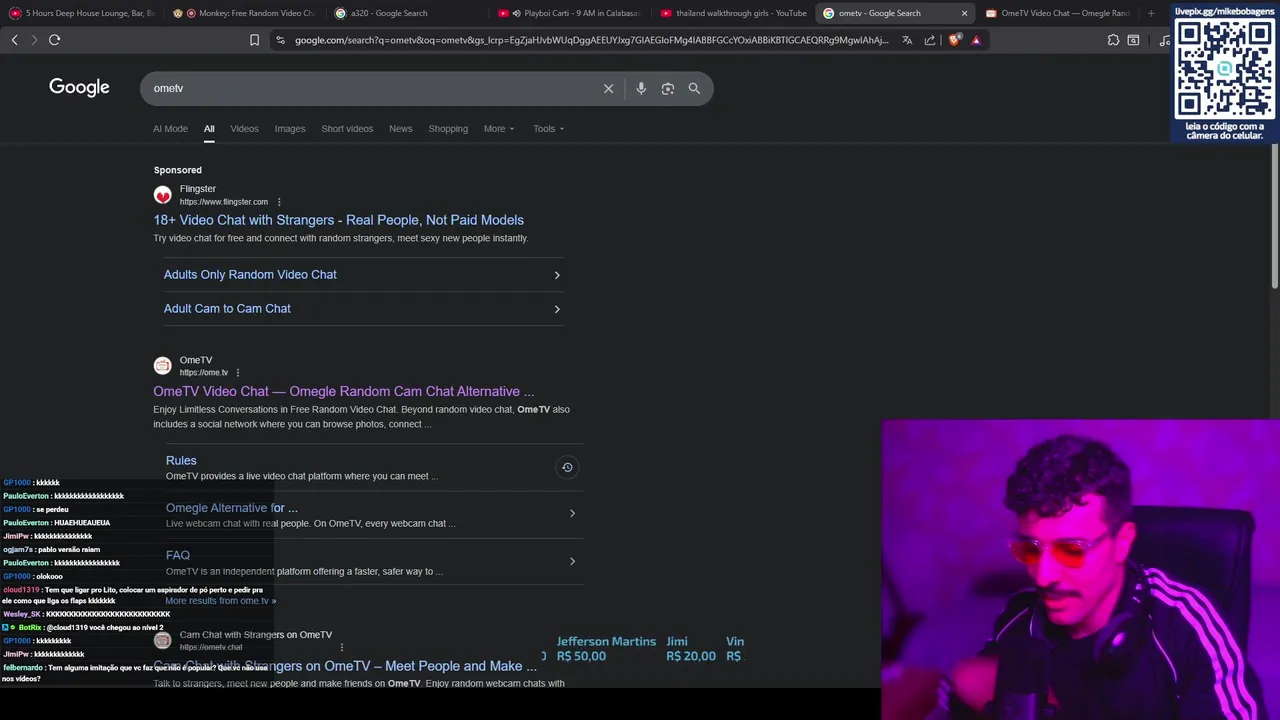Click the browser forward arrow
This screenshot has height=720, width=1280.
pyautogui.click(x=34, y=40)
